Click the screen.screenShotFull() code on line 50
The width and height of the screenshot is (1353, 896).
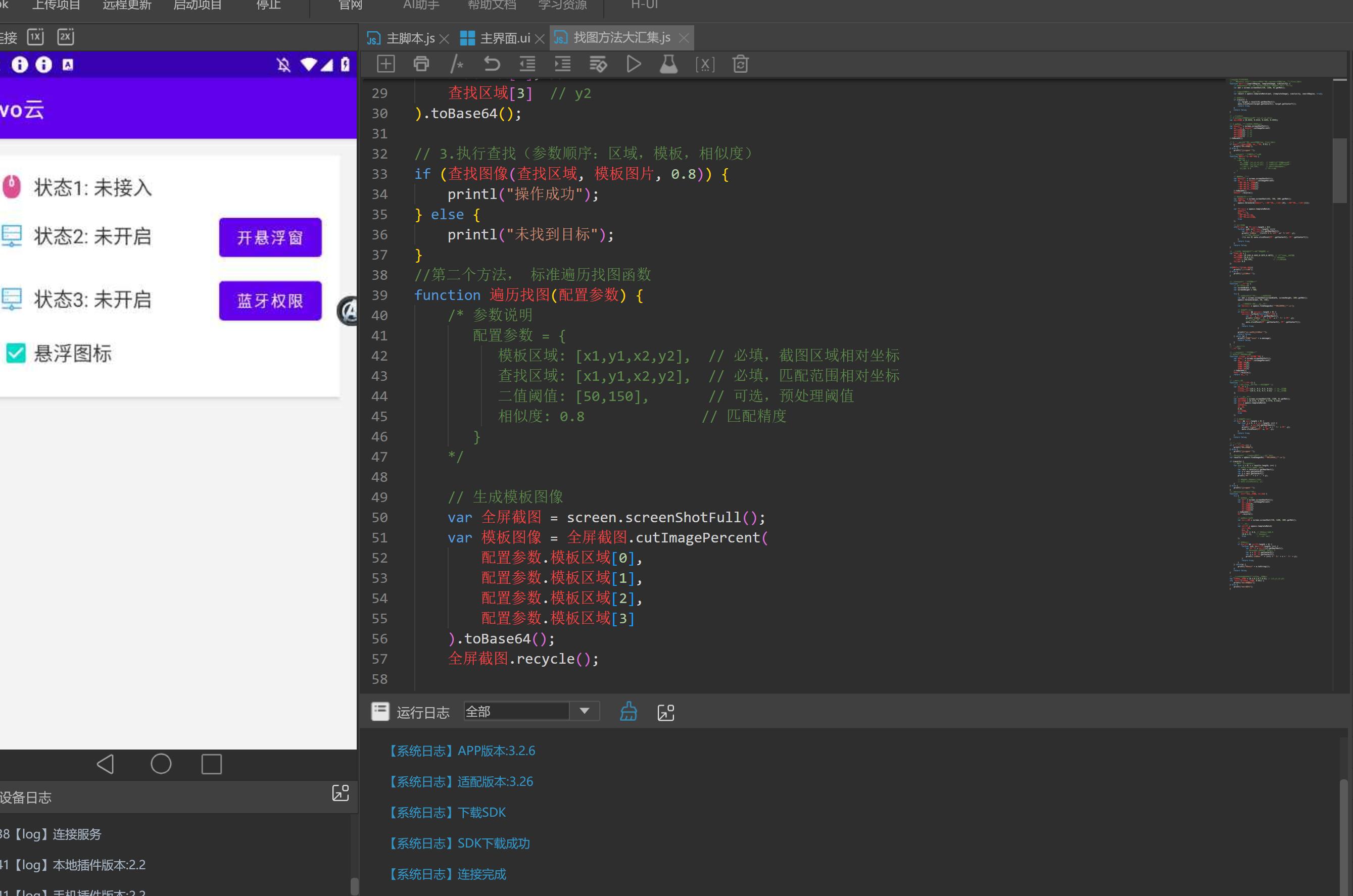pyautogui.click(x=665, y=518)
